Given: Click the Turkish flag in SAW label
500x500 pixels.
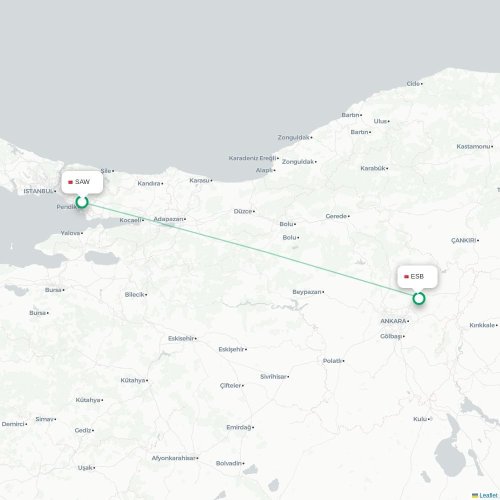Looking at the screenshot, I should (x=70, y=182).
